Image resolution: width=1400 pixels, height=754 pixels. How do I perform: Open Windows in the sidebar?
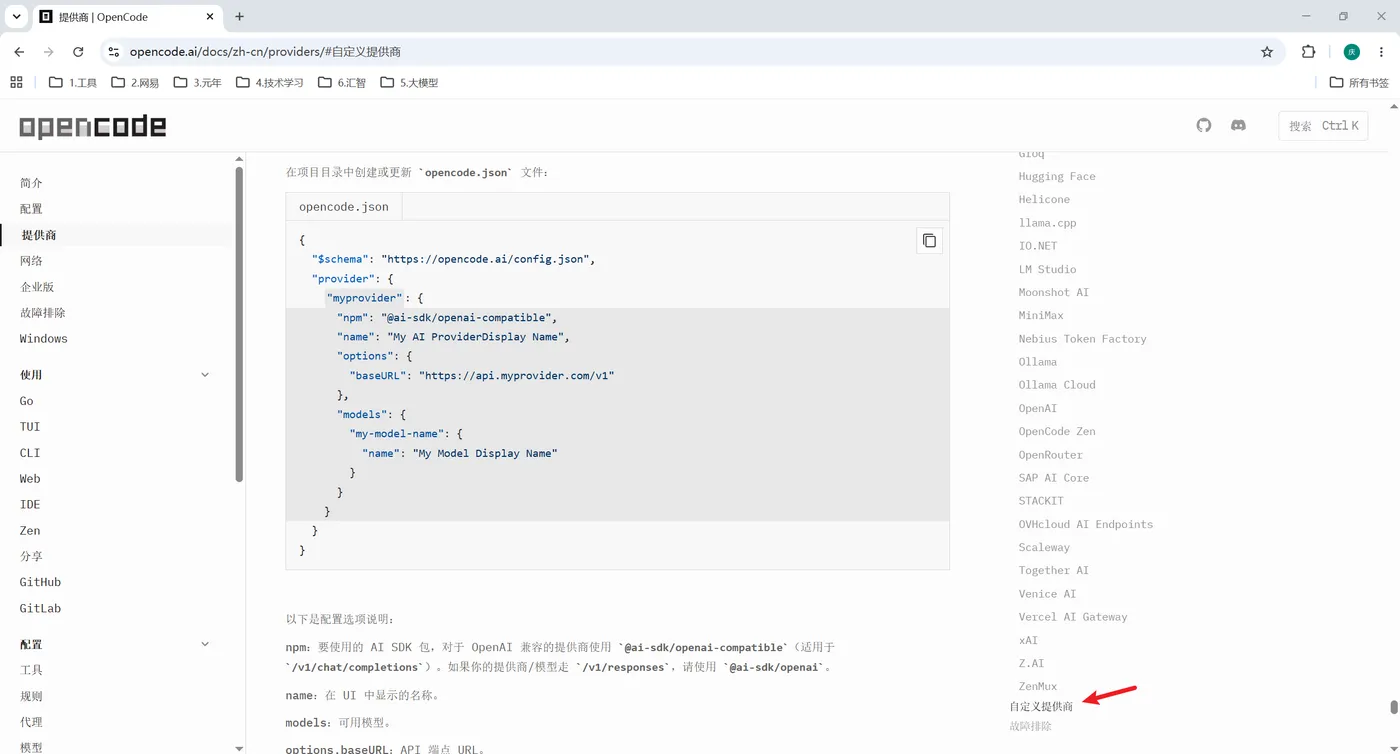[44, 339]
